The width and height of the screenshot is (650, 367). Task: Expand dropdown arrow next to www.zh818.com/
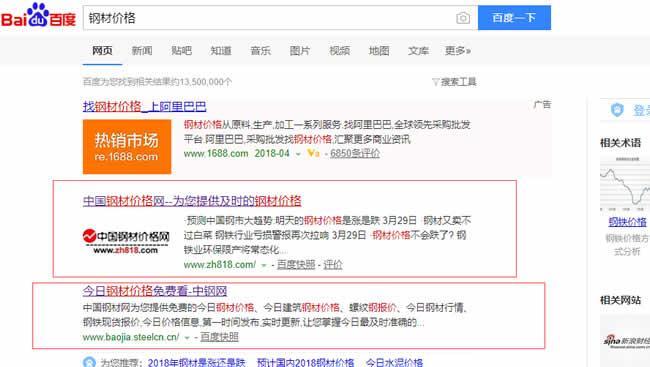click(x=264, y=265)
